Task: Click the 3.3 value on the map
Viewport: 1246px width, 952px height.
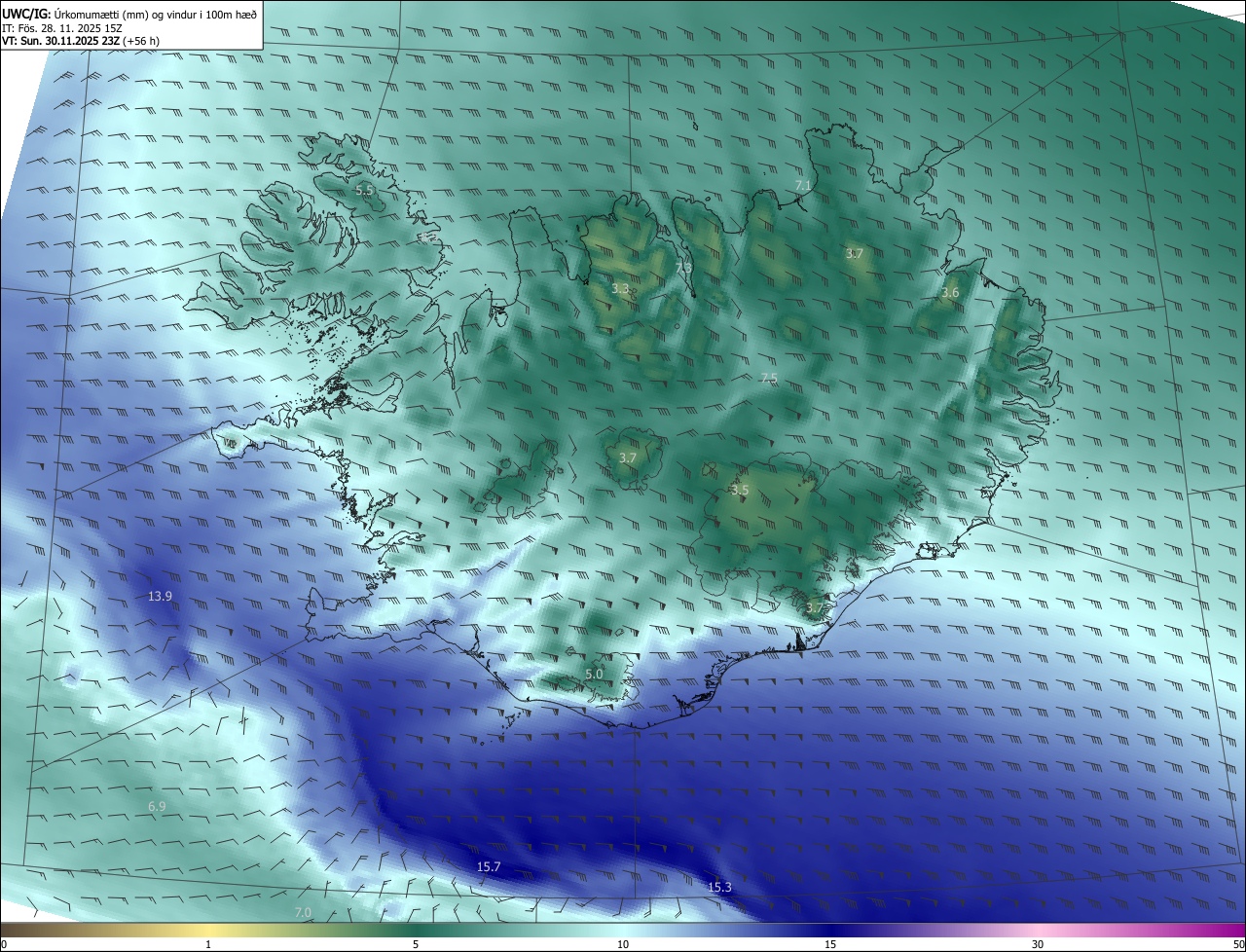Action: (620, 289)
